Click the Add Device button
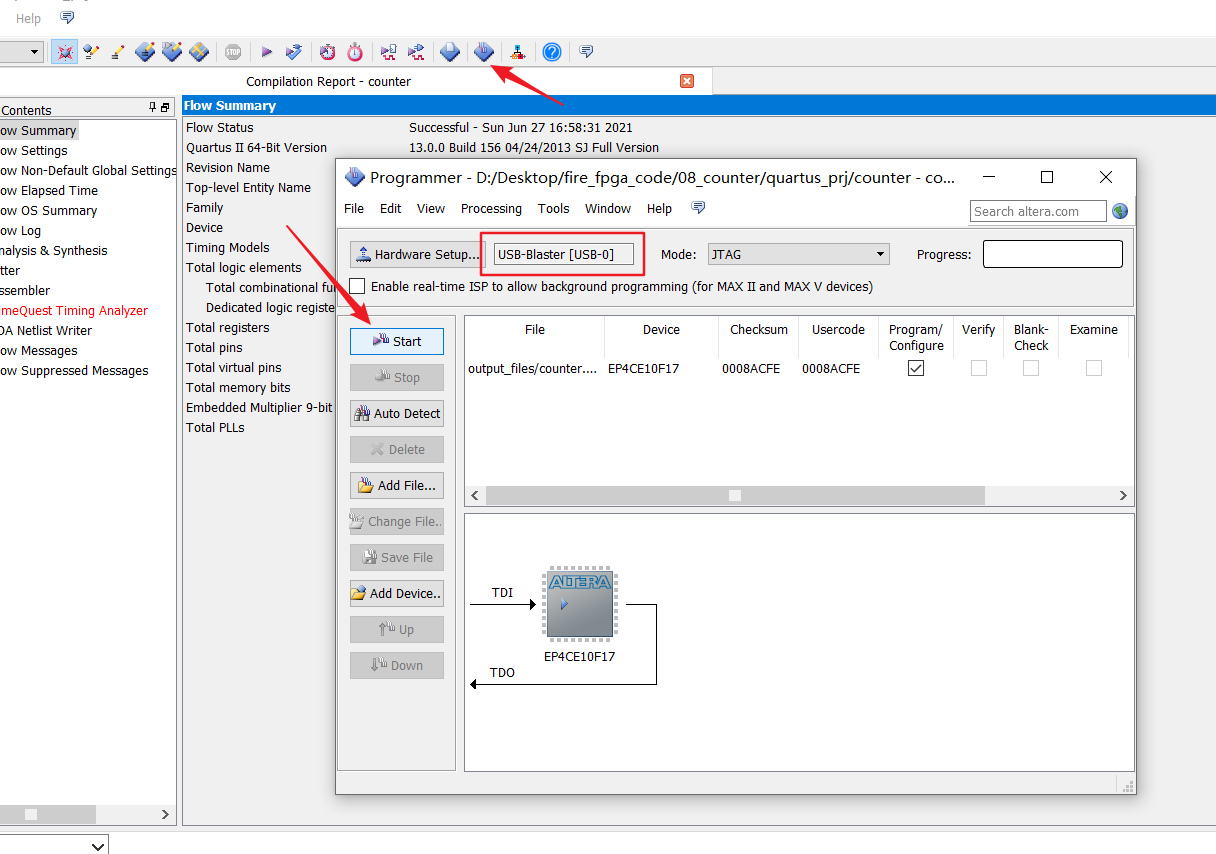The width and height of the screenshot is (1216, 854). [x=397, y=593]
